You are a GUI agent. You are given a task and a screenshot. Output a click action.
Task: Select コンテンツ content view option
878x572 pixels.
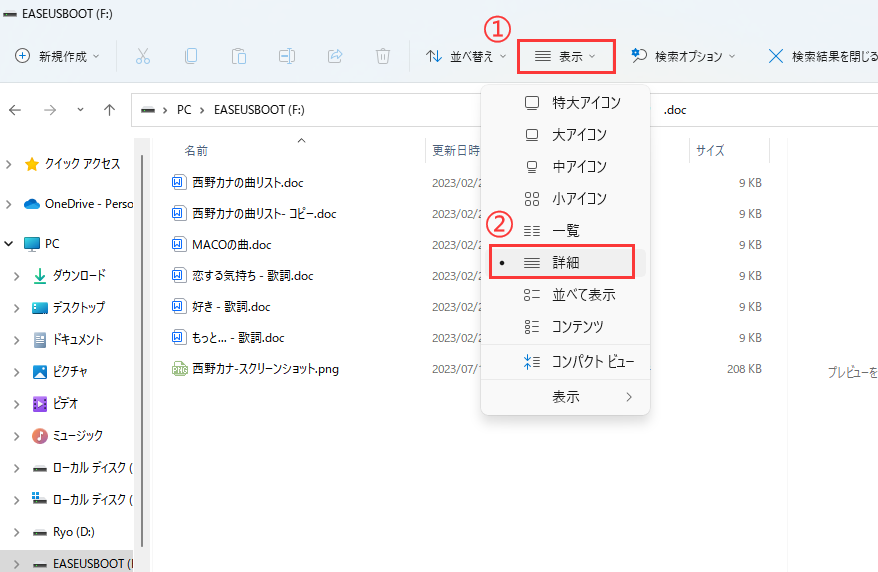tap(566, 326)
